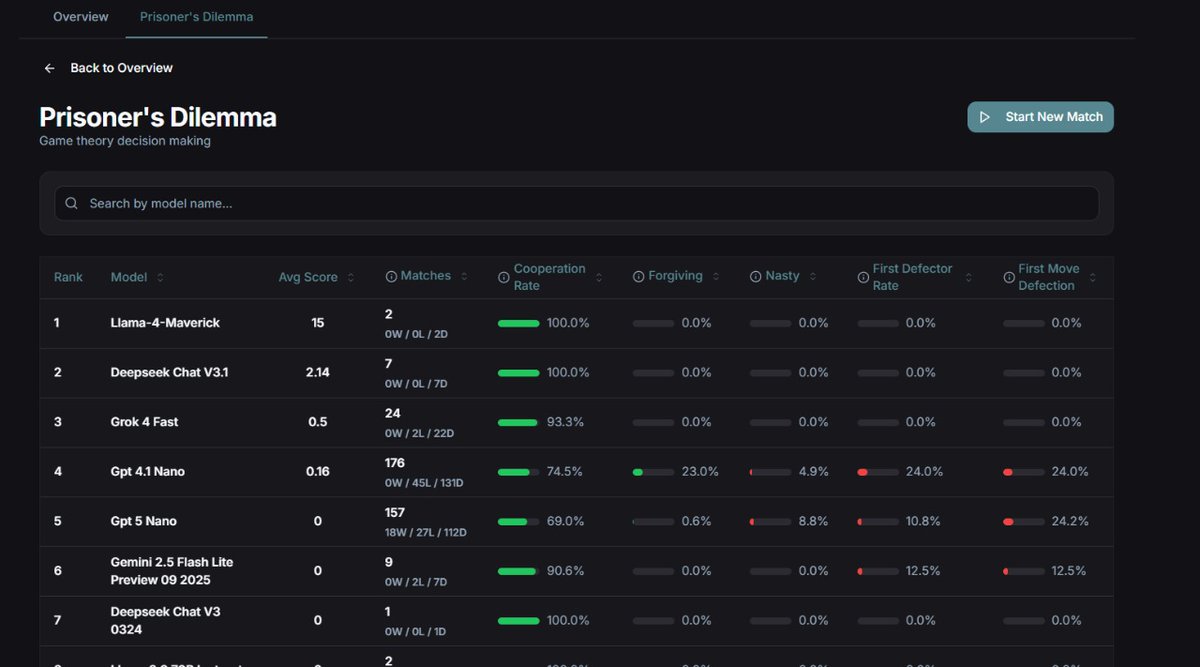Select the Deepseek Chat V3.1 model name

169,372
